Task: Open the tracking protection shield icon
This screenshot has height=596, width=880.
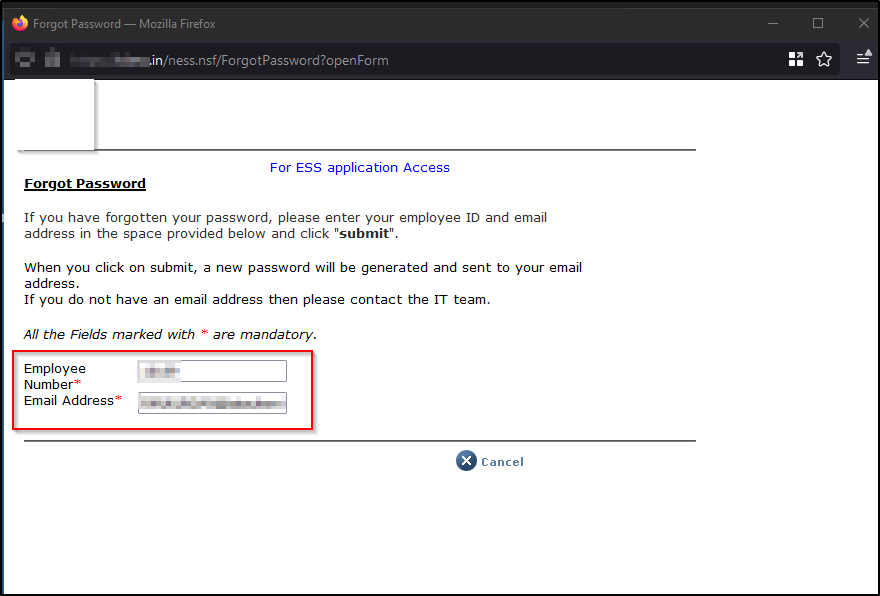Action: [x=25, y=60]
